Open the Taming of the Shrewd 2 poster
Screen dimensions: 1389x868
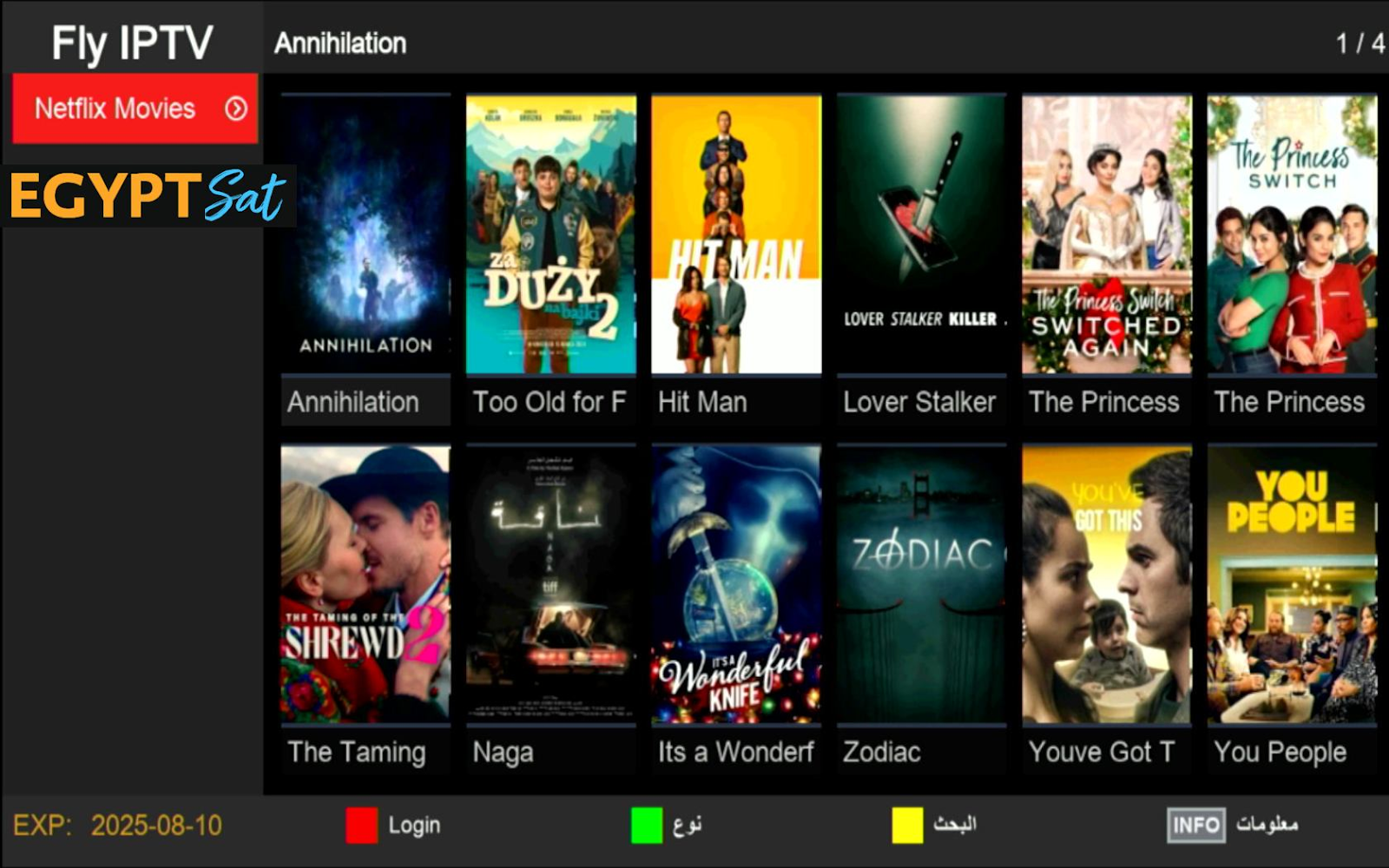(x=365, y=584)
